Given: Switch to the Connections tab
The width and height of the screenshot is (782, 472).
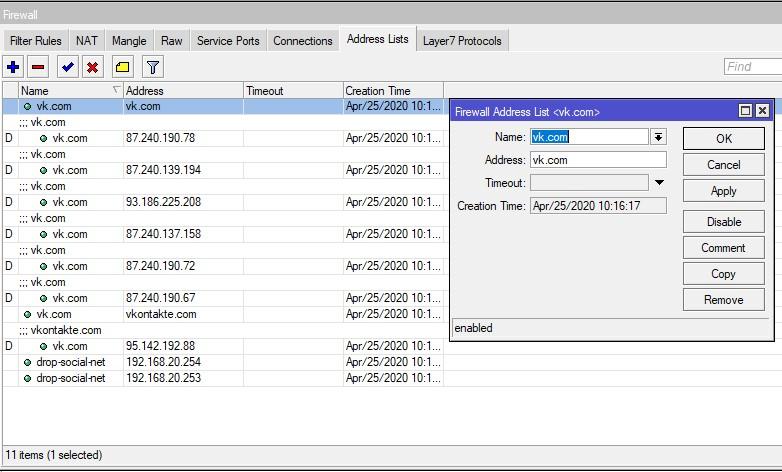Looking at the screenshot, I should pos(303,41).
